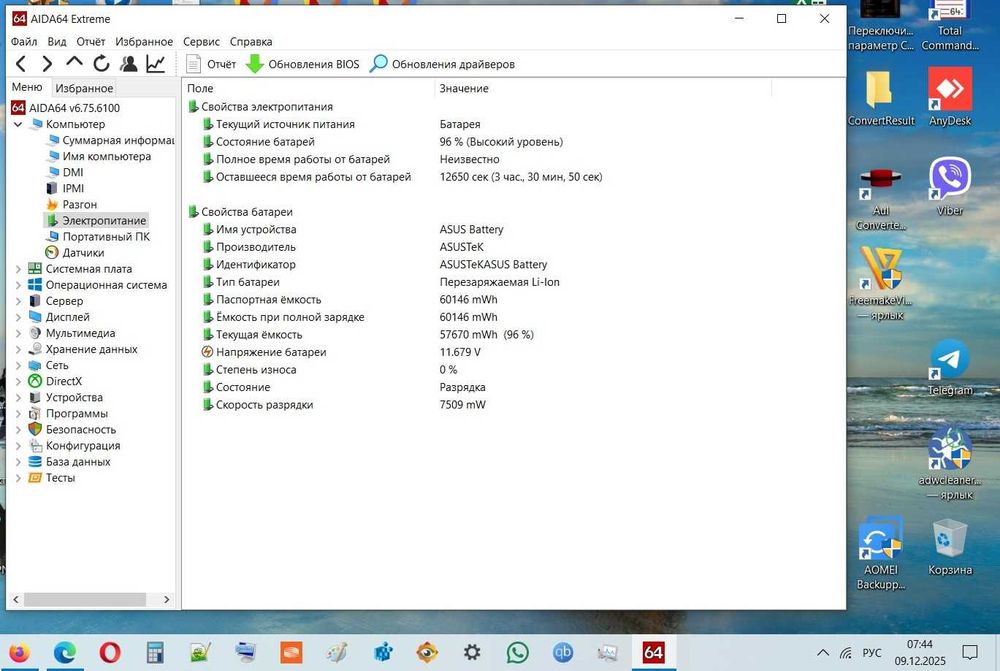The width and height of the screenshot is (1000, 671).
Task: Open WhatsApp from the taskbar
Action: 517,653
